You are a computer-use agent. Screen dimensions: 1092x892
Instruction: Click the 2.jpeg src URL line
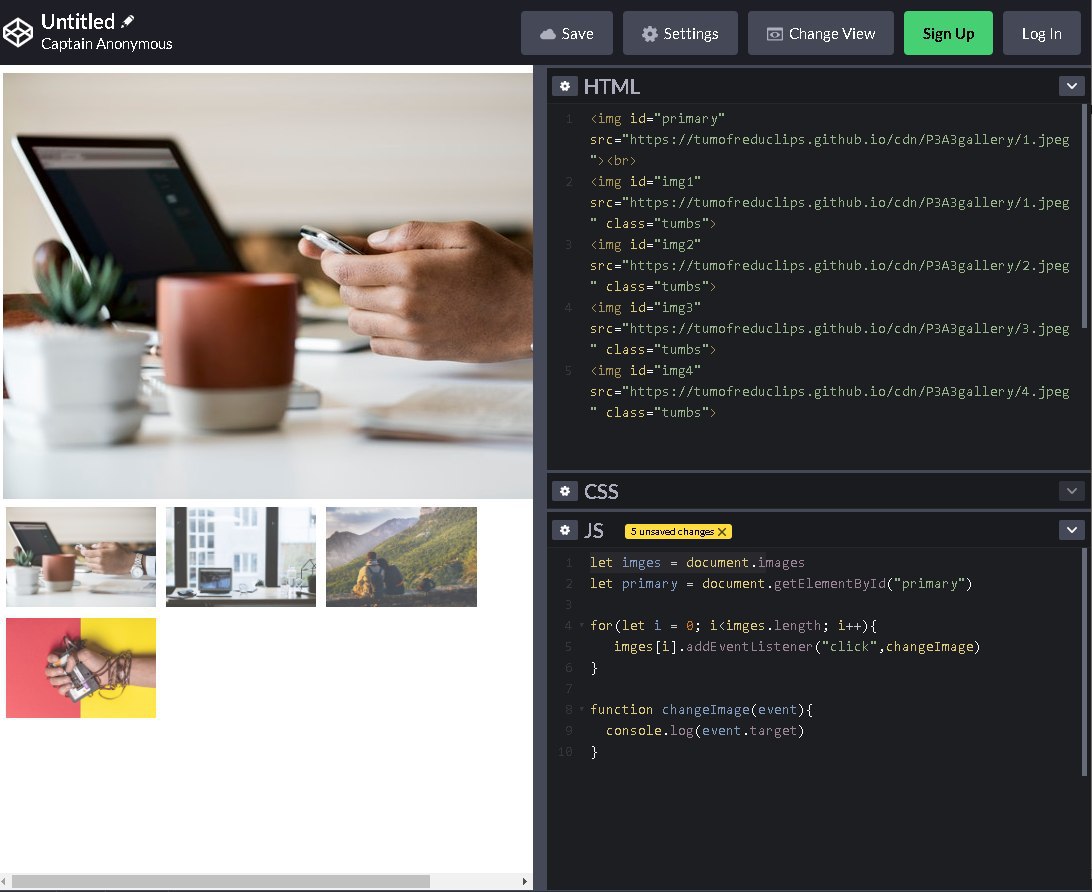pyautogui.click(x=829, y=265)
